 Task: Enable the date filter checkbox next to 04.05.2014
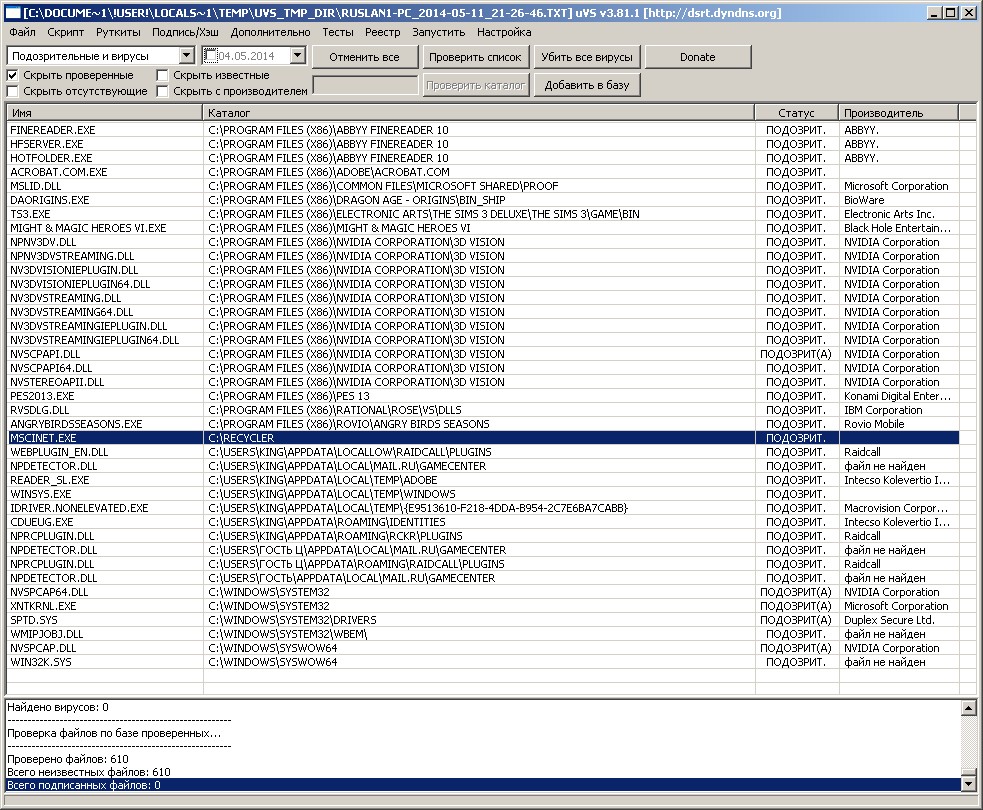click(x=211, y=56)
